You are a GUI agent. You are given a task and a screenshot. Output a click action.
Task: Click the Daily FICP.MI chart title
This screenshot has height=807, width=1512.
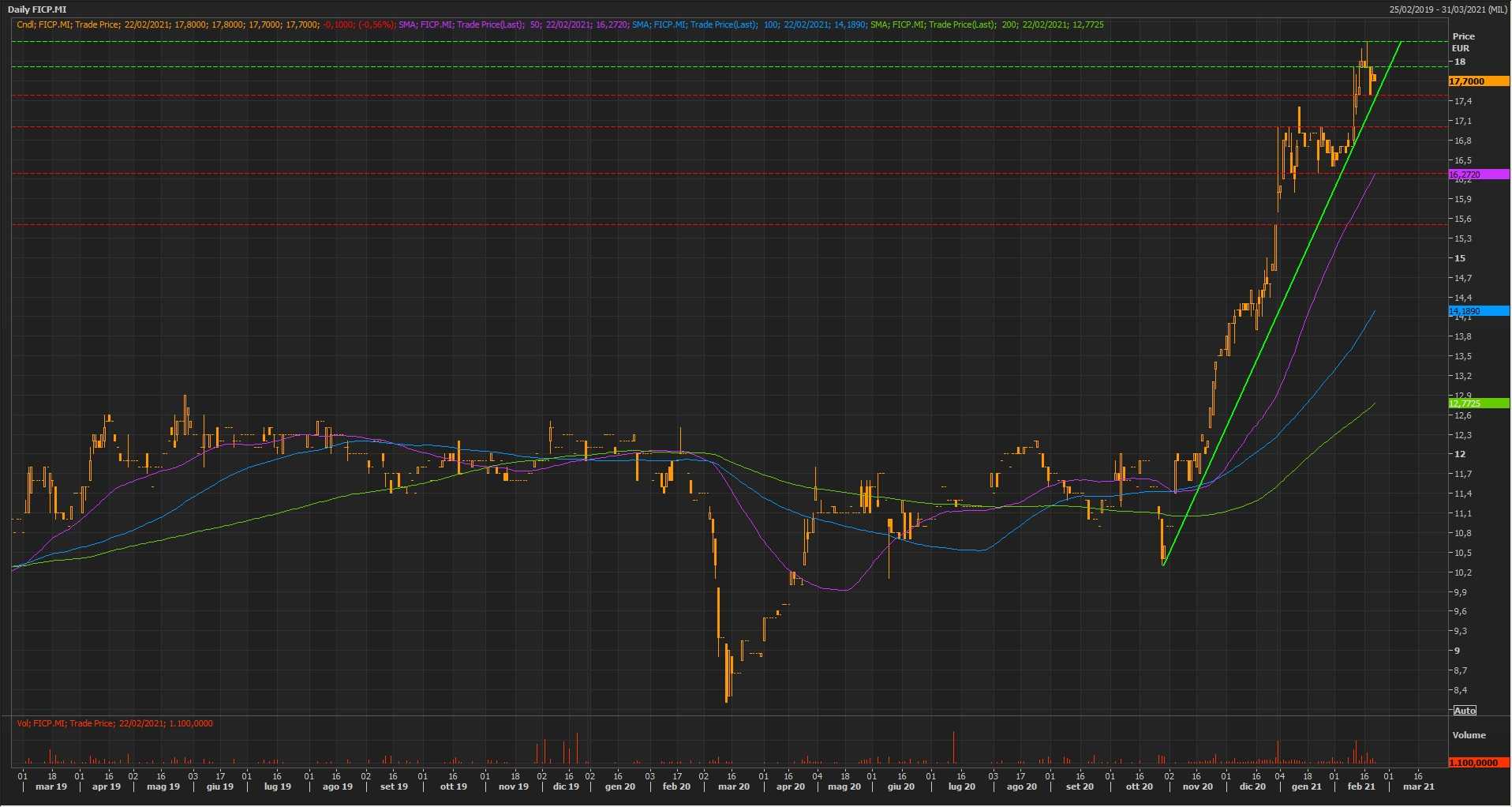pyautogui.click(x=37, y=9)
